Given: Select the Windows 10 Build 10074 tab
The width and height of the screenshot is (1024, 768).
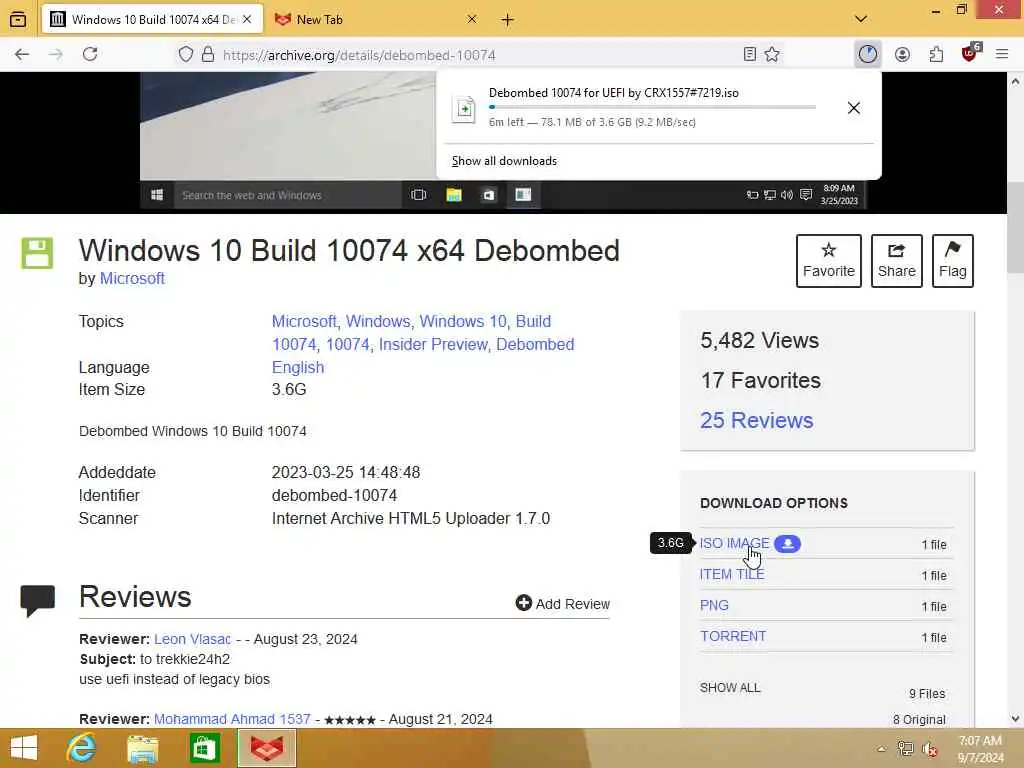Looking at the screenshot, I should tap(152, 20).
